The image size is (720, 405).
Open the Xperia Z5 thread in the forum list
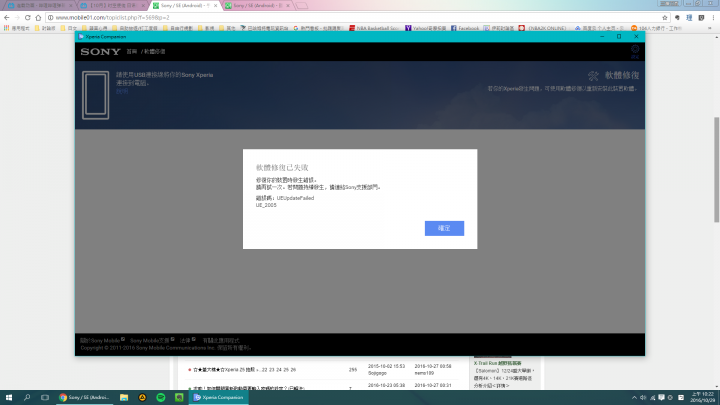[226, 370]
